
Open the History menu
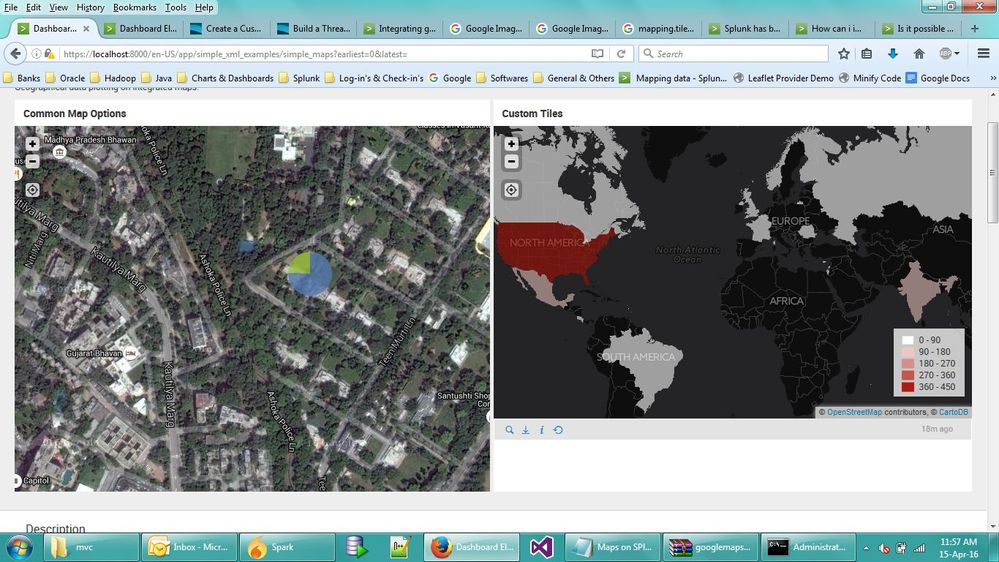90,7
